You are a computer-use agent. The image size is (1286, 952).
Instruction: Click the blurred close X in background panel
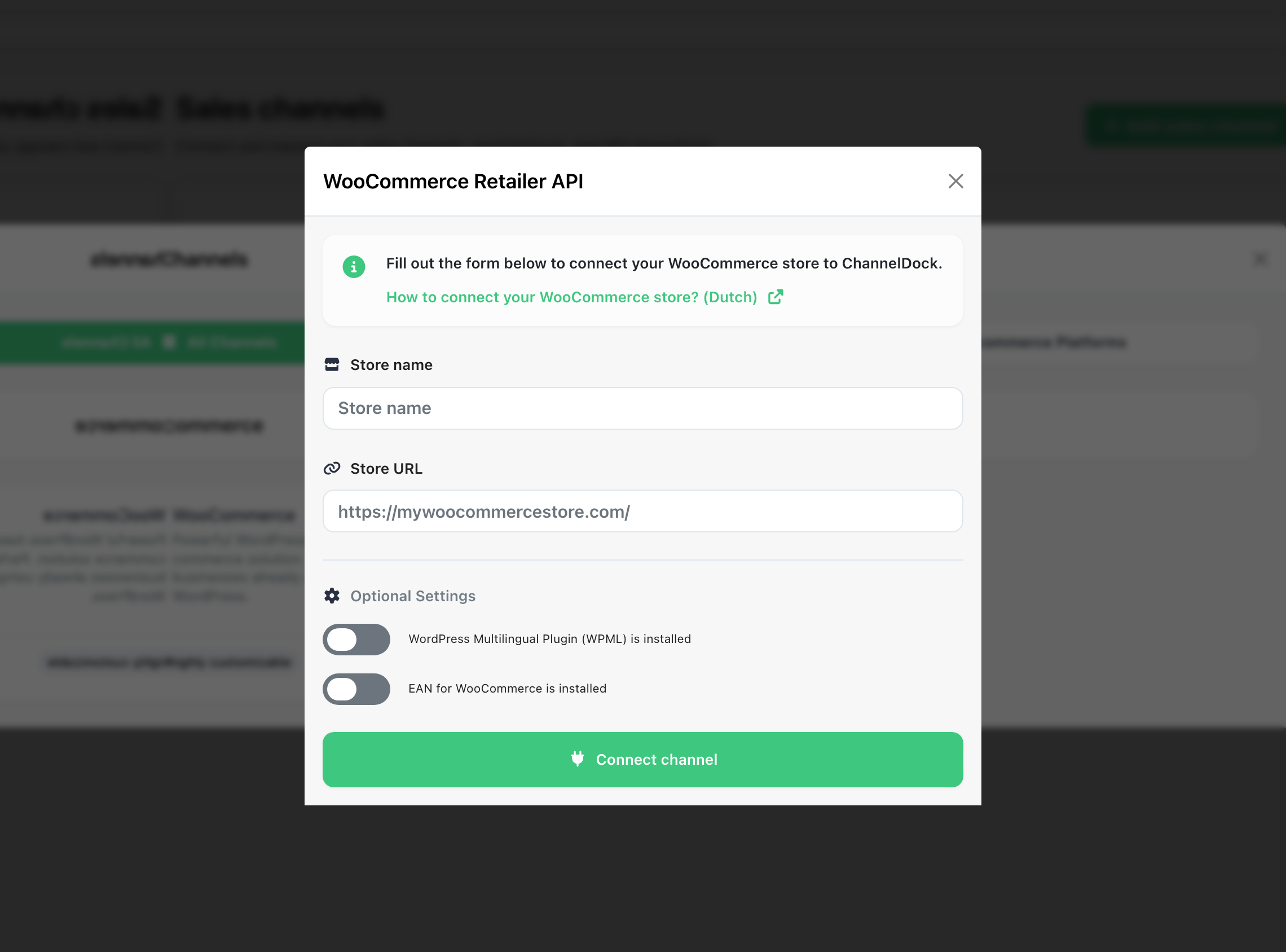point(1260,259)
